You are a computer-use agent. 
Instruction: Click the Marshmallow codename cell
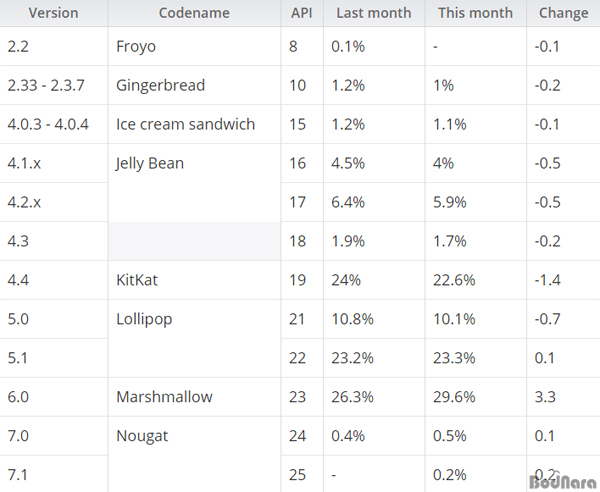pyautogui.click(x=194, y=397)
